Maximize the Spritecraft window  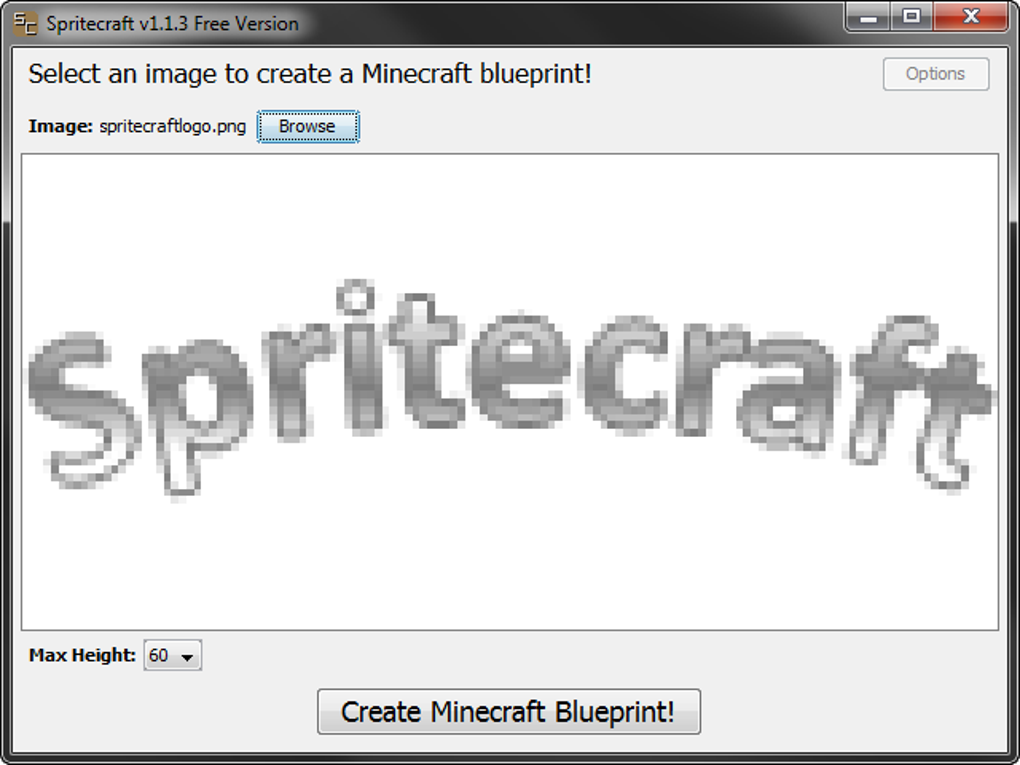pos(911,17)
